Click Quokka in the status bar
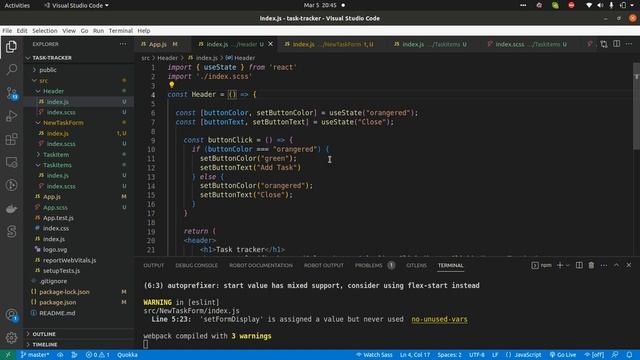This screenshot has height=360, width=640. [x=127, y=355]
